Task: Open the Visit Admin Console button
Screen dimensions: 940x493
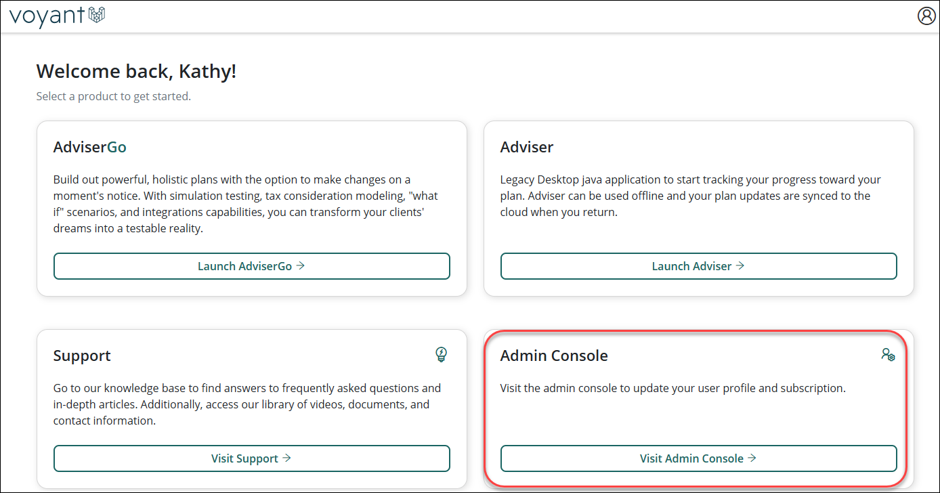Action: click(698, 458)
